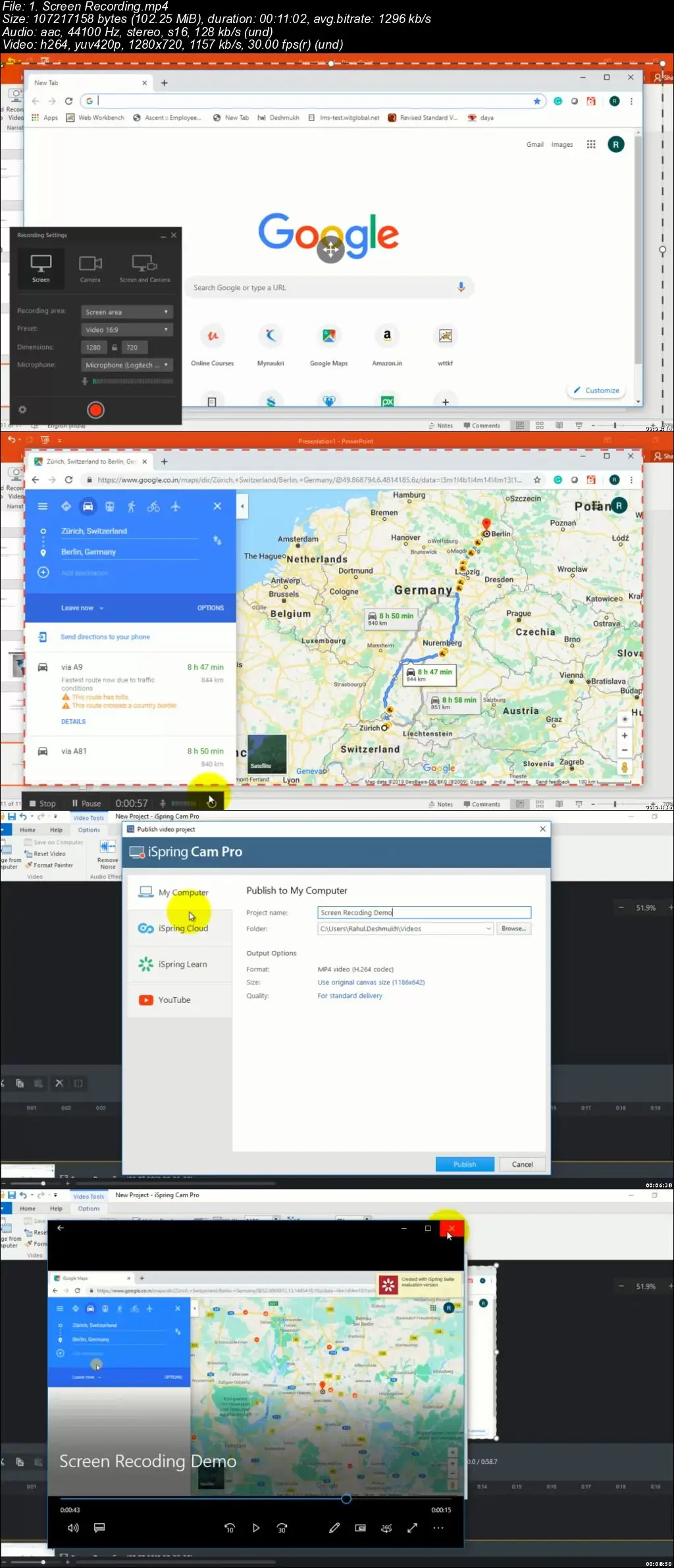Click Cancel in publish dialog
Screen dimensions: 674x1568
pos(523,1164)
